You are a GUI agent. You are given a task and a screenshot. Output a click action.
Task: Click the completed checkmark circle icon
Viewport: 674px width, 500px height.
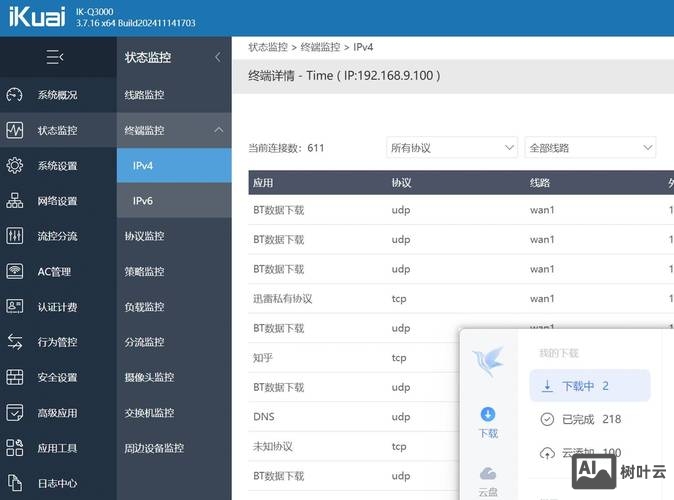(x=547, y=419)
